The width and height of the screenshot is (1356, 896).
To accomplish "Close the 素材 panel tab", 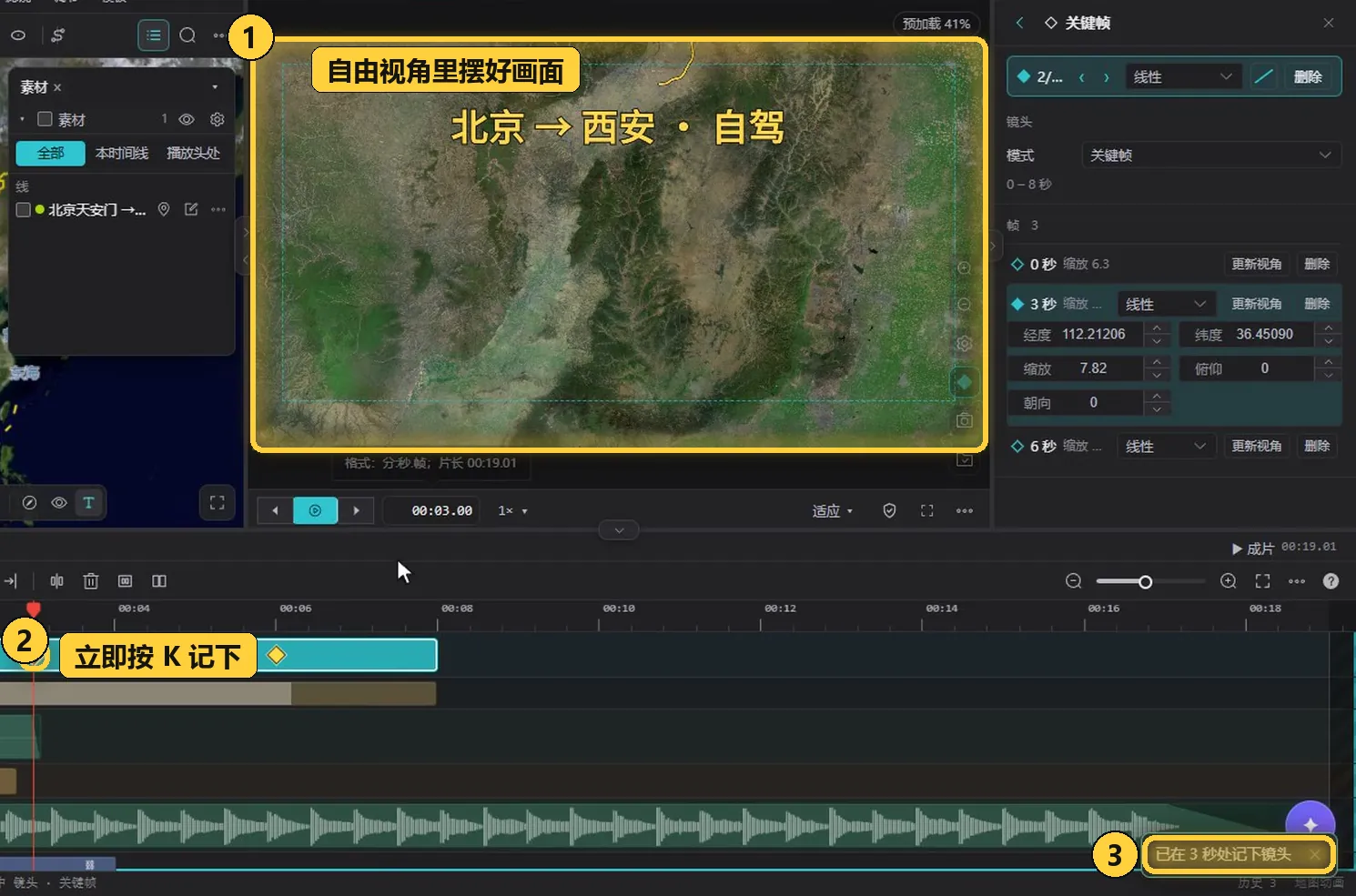I will (57, 87).
